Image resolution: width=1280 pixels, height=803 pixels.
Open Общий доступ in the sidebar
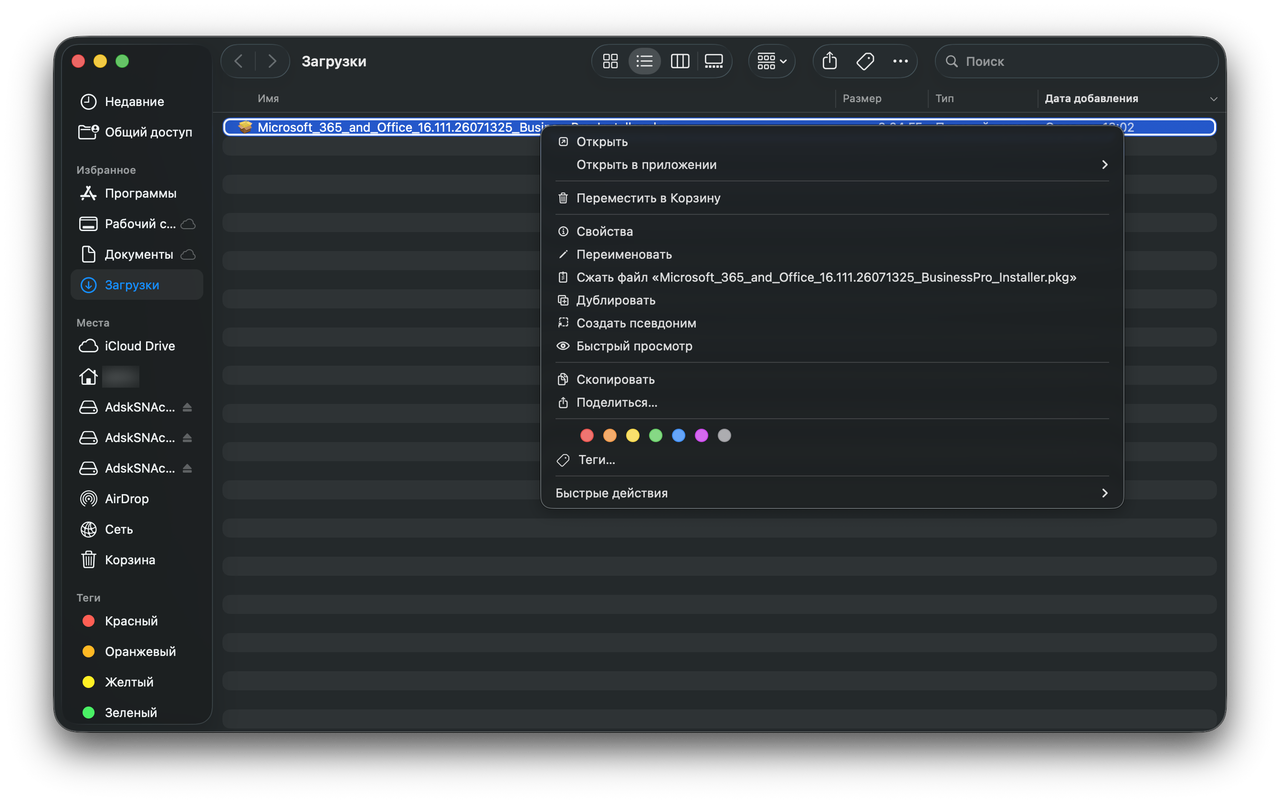(x=137, y=132)
